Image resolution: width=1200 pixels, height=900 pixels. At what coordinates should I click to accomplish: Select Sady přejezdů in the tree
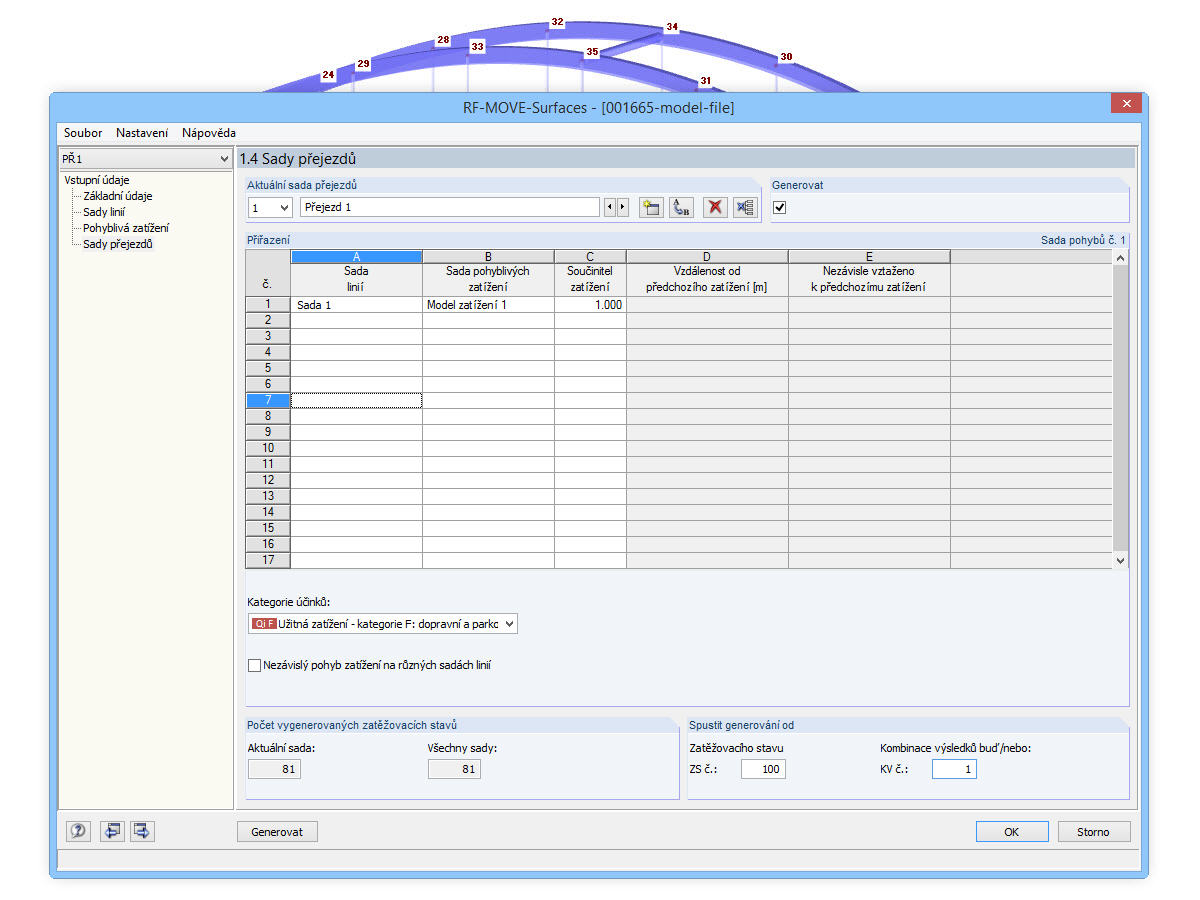118,244
